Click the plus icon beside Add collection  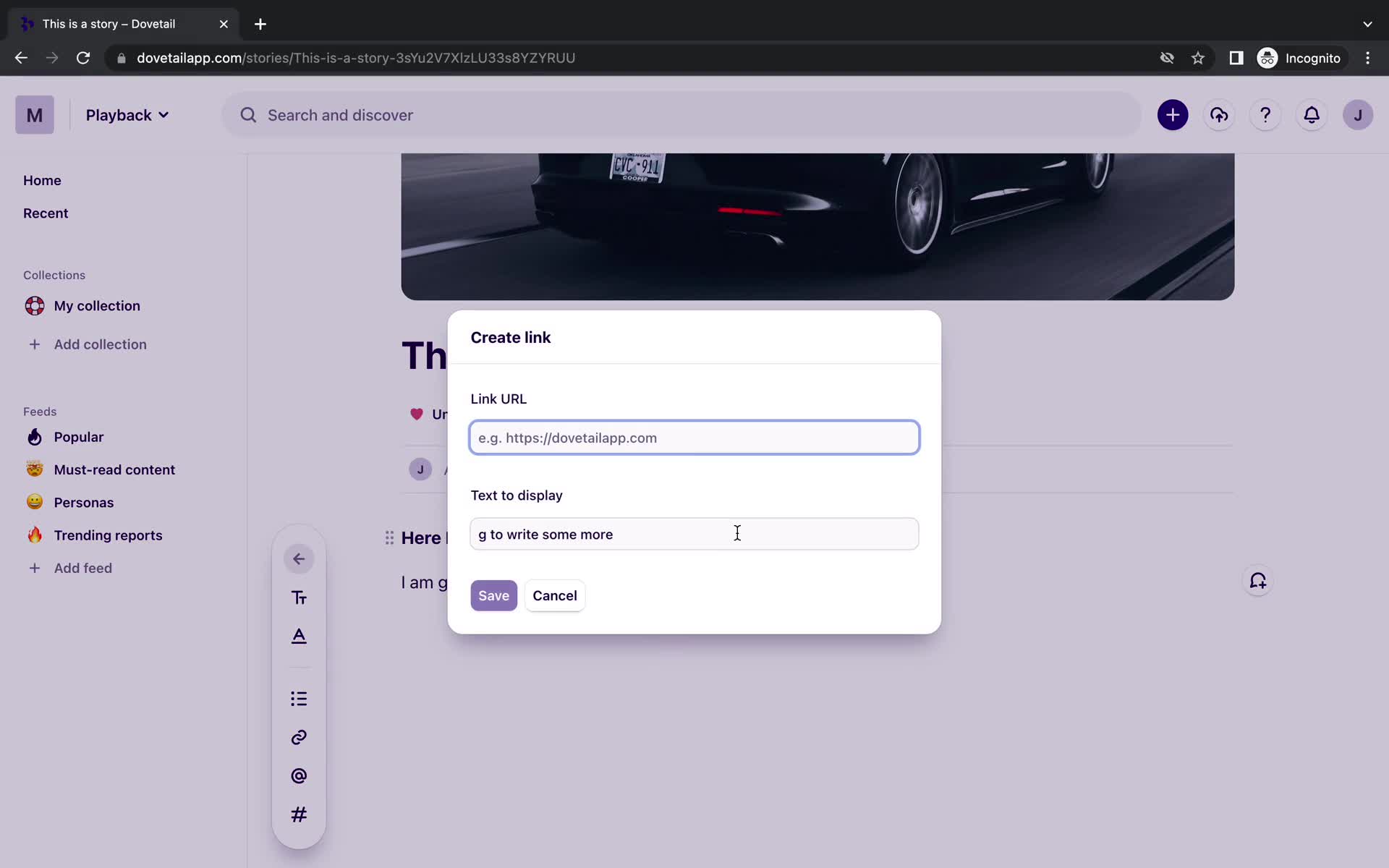coord(35,344)
